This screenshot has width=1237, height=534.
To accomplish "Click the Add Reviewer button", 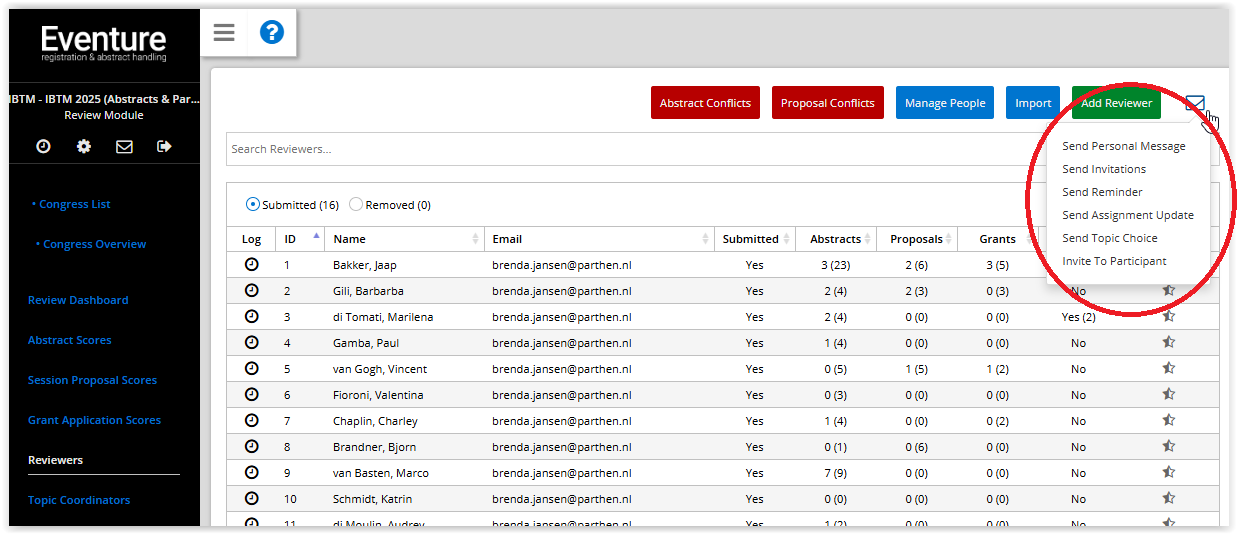I will [x=1116, y=103].
